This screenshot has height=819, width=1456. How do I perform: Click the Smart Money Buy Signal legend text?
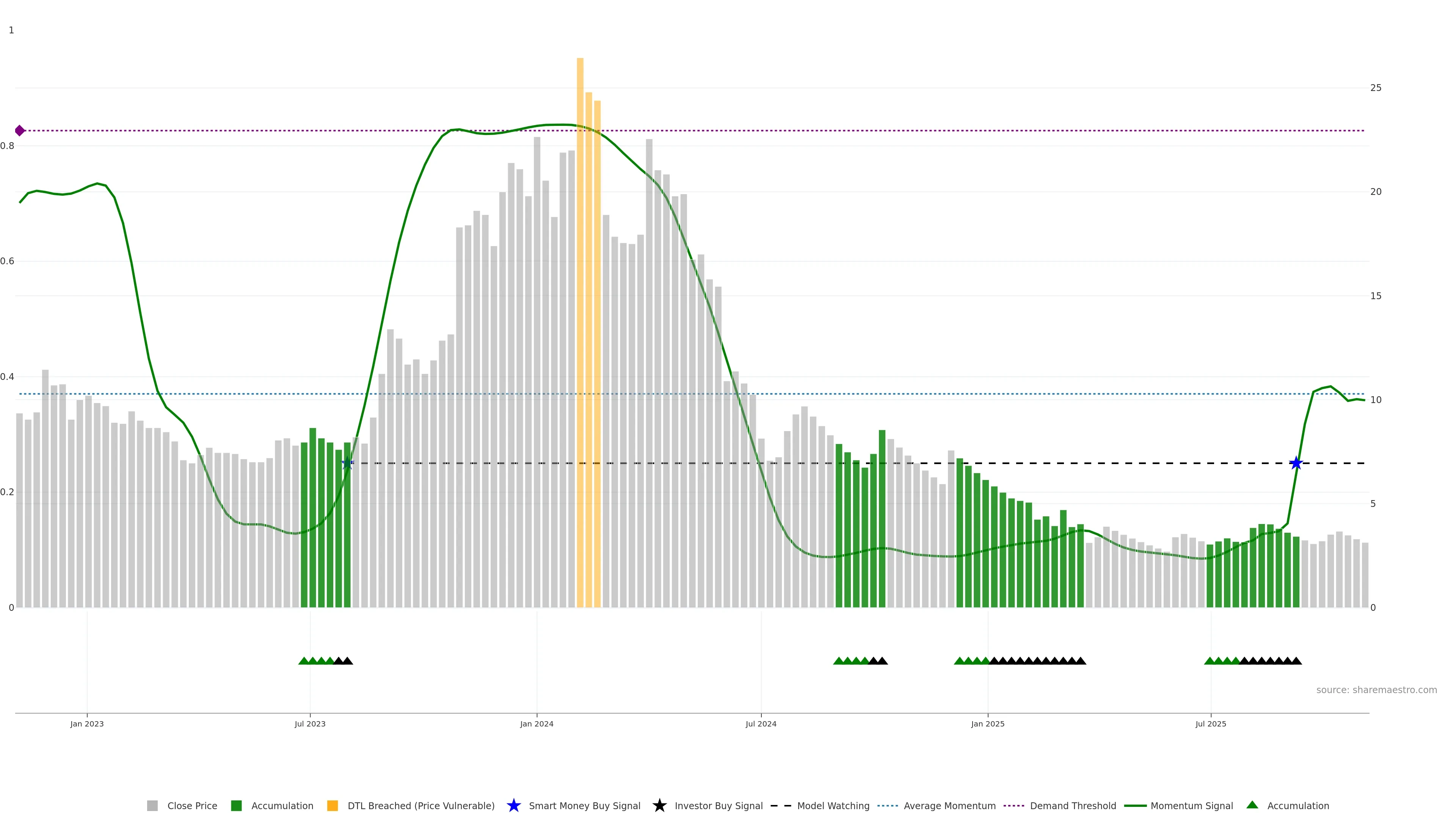click(584, 805)
